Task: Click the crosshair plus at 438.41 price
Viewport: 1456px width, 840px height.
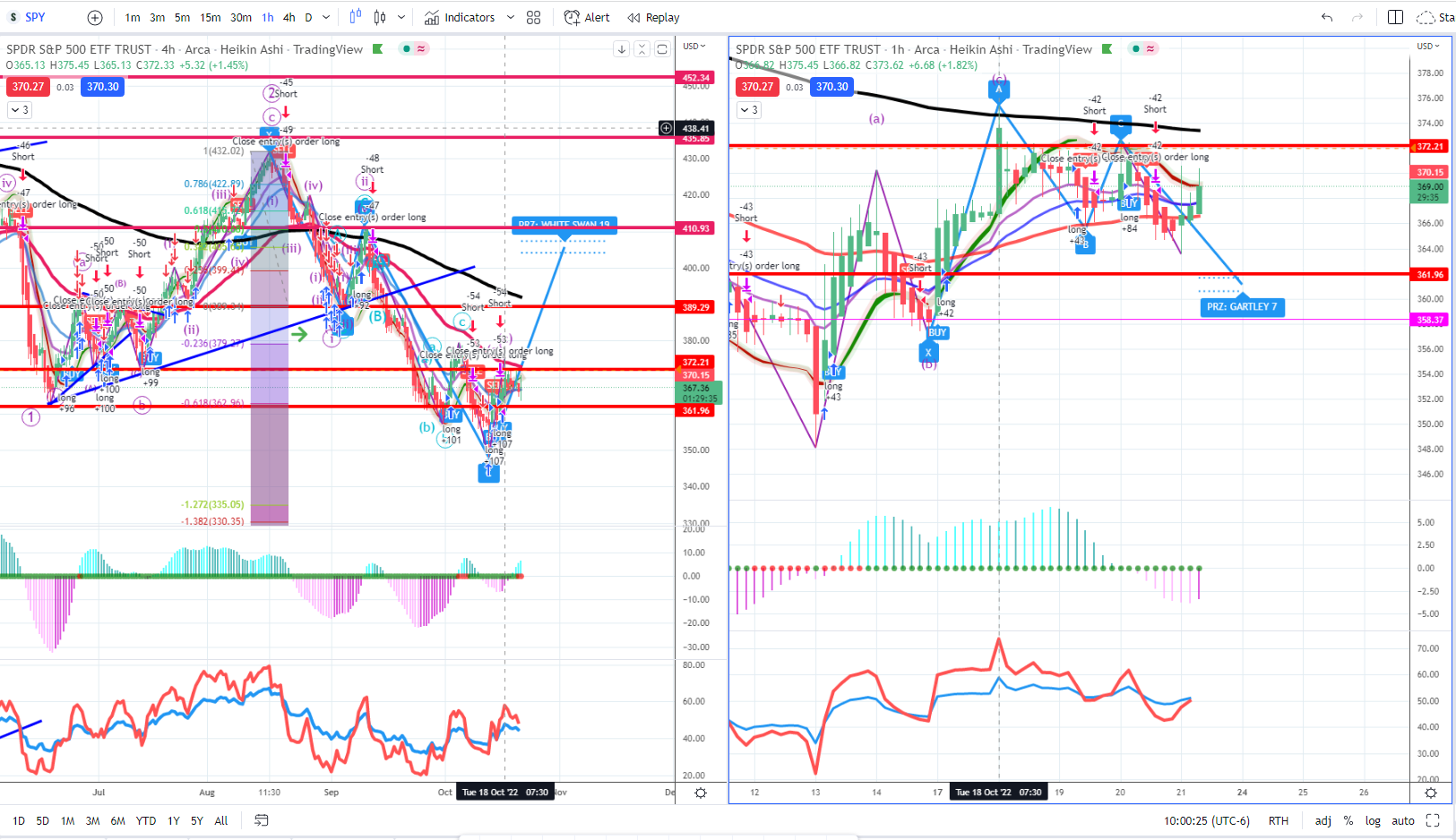Action: tap(666, 128)
